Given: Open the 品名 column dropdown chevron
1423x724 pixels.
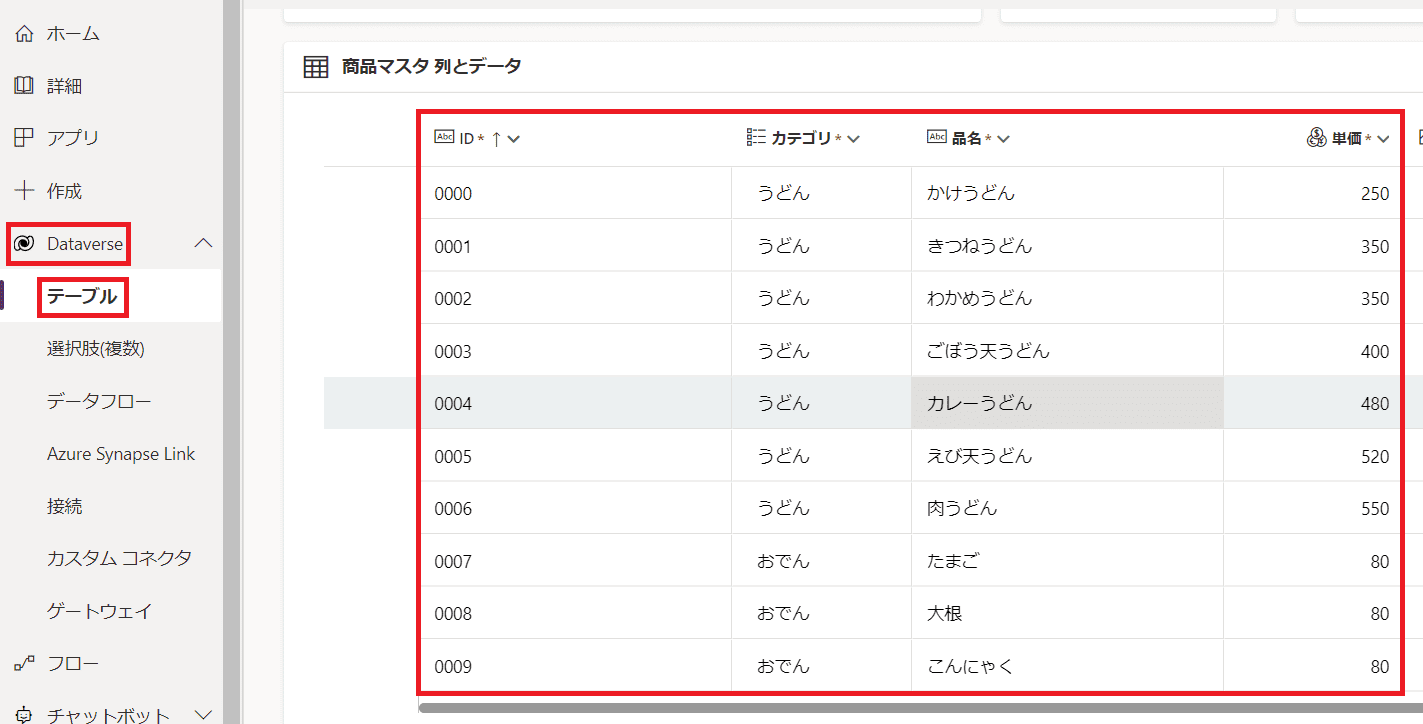Looking at the screenshot, I should click(x=1003, y=139).
